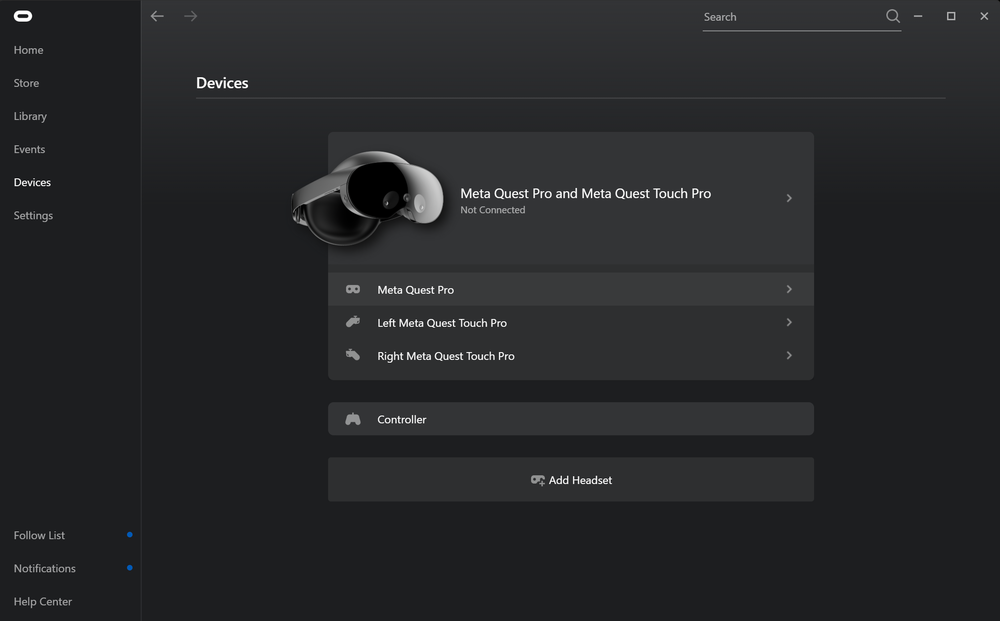Focus the Search input field
This screenshot has height=621, width=1000.
pos(790,17)
